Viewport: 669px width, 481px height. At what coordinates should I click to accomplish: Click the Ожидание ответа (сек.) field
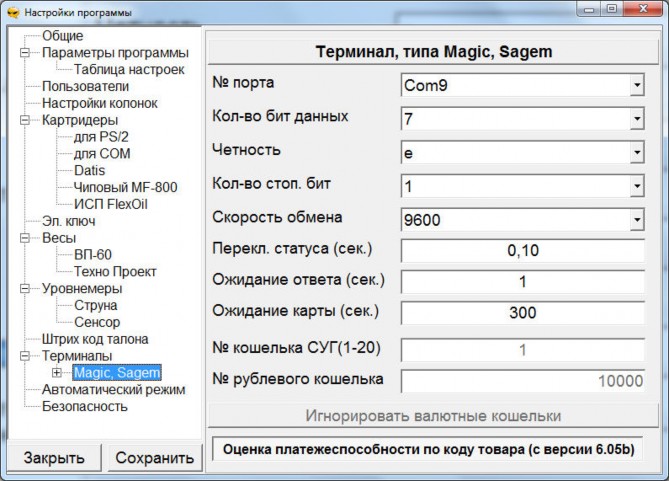(523, 282)
